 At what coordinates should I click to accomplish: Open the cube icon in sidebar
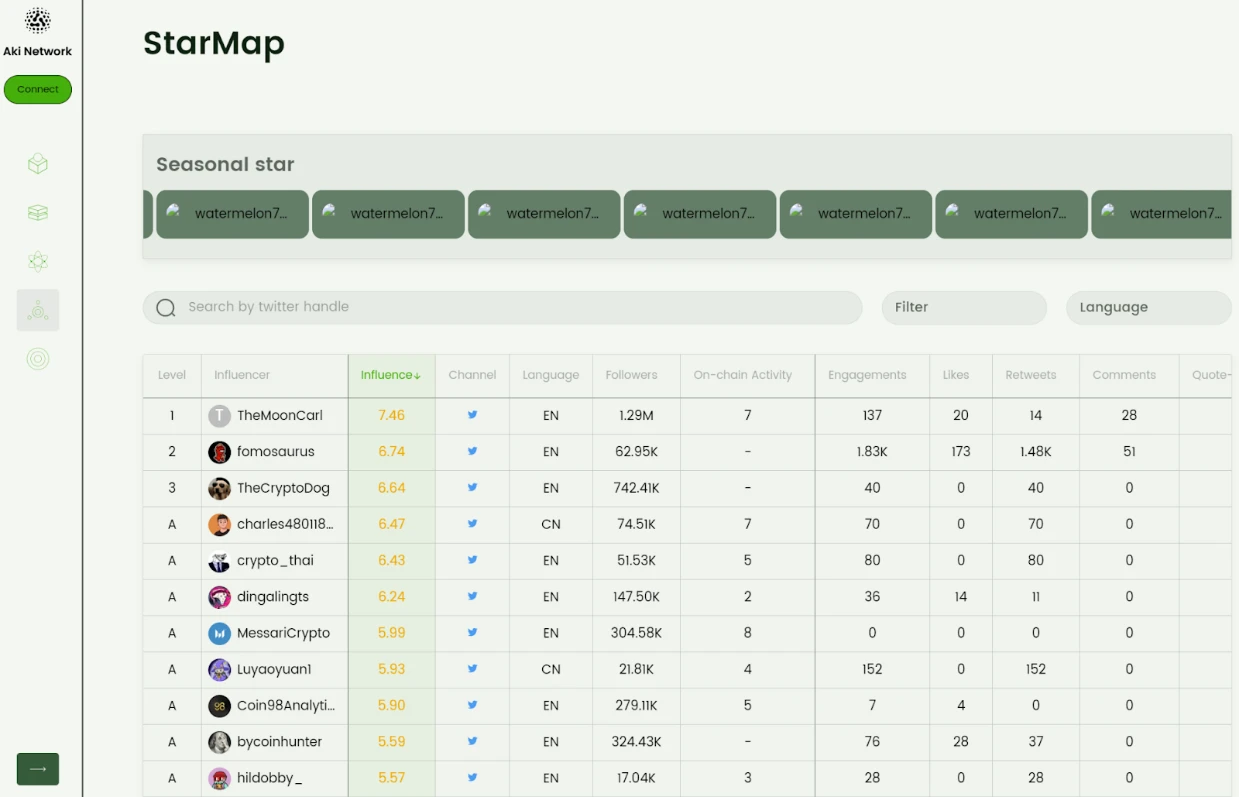[38, 164]
